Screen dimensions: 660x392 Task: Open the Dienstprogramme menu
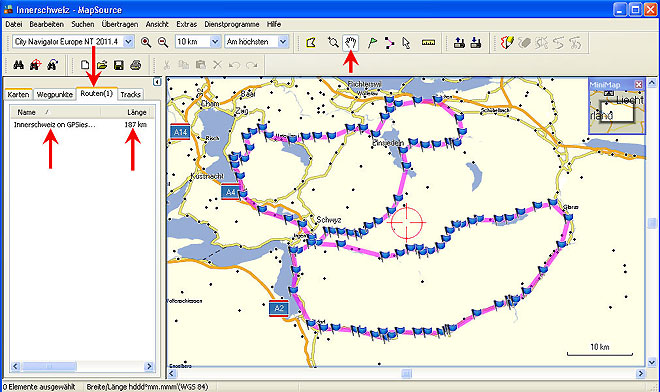tap(232, 24)
